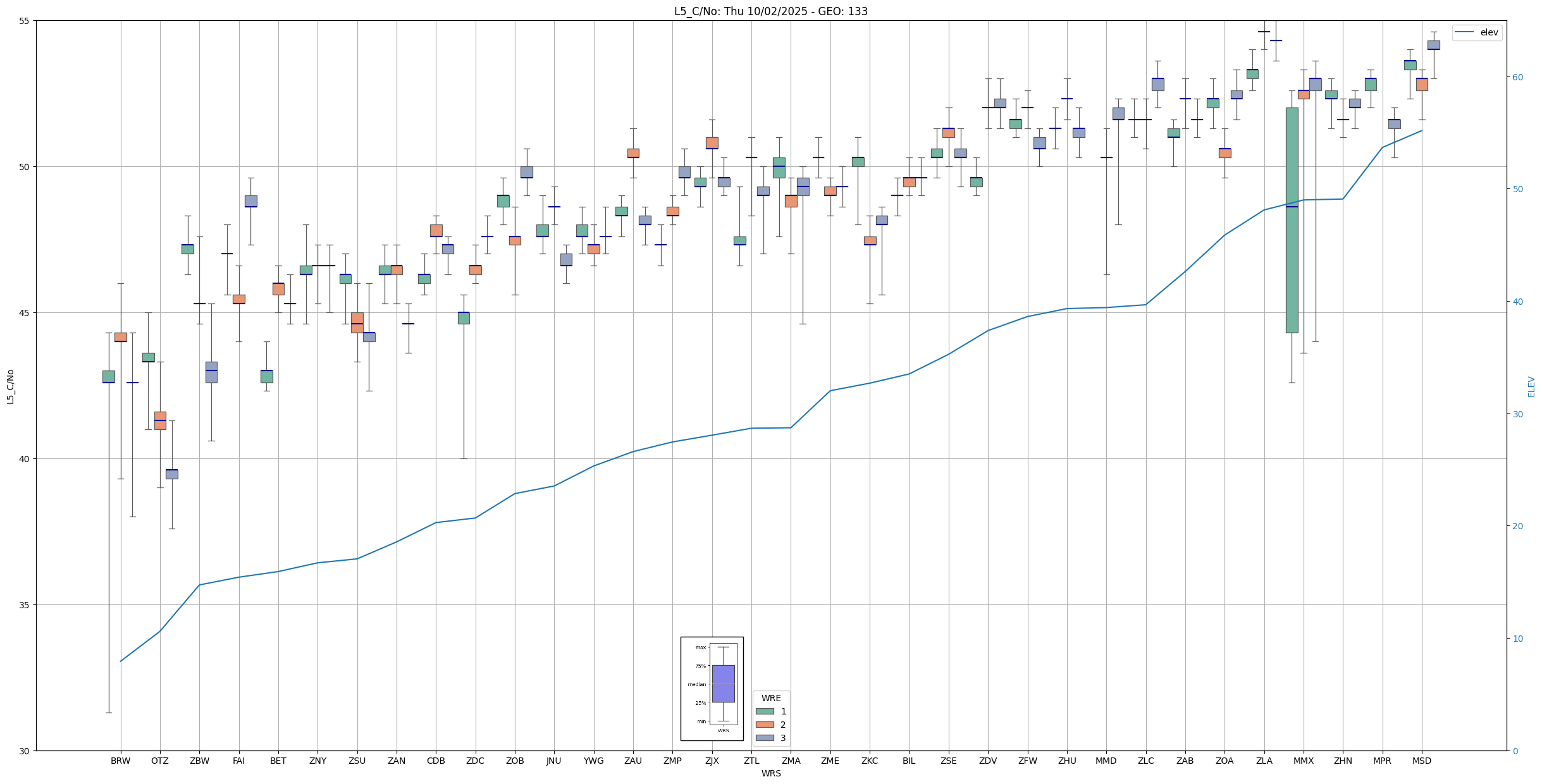
Task: Click the ZLA station tick label
Action: 1264,761
